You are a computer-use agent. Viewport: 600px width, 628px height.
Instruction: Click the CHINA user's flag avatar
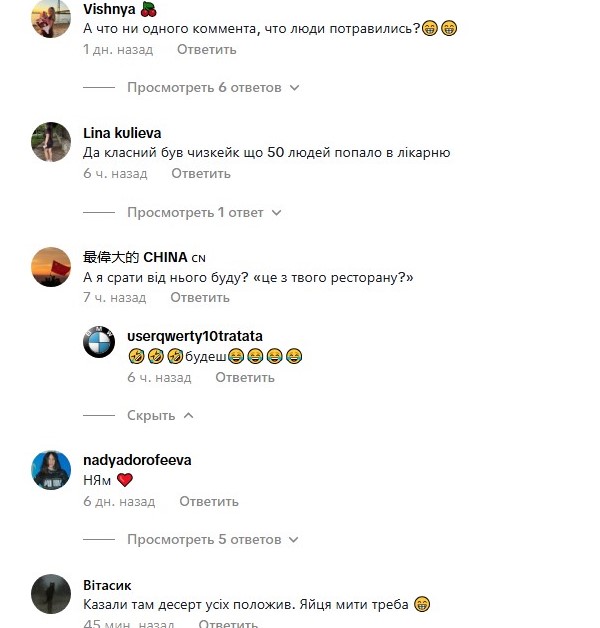(51, 267)
